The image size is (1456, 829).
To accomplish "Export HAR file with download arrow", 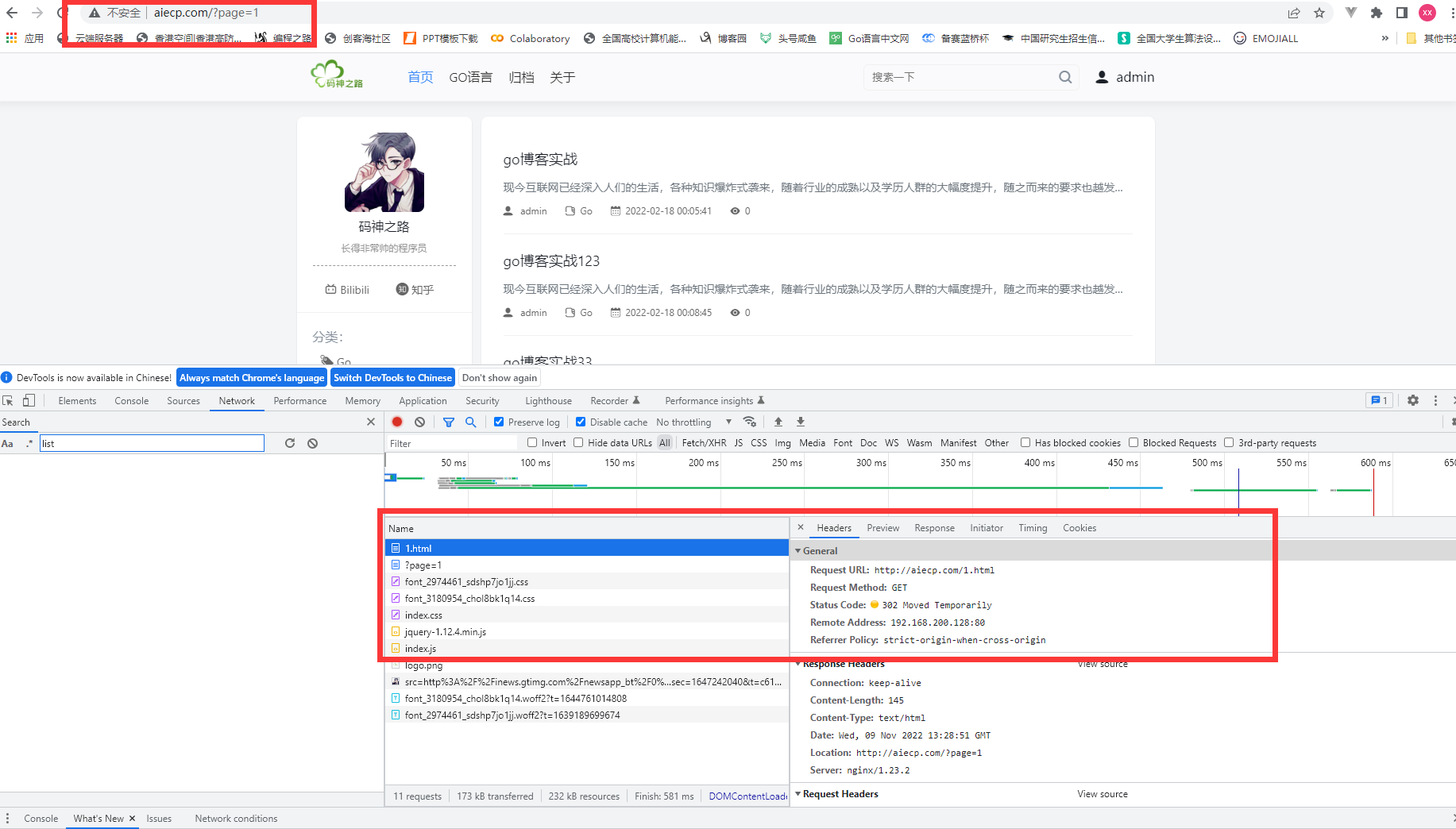I will [x=801, y=422].
